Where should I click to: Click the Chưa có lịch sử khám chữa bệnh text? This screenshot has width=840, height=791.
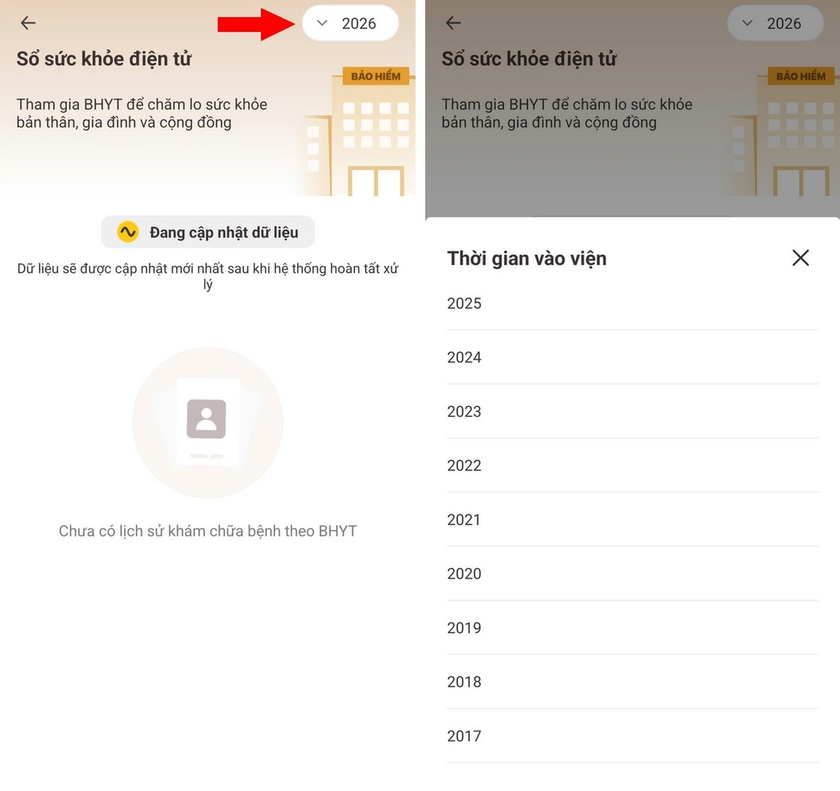coord(208,531)
